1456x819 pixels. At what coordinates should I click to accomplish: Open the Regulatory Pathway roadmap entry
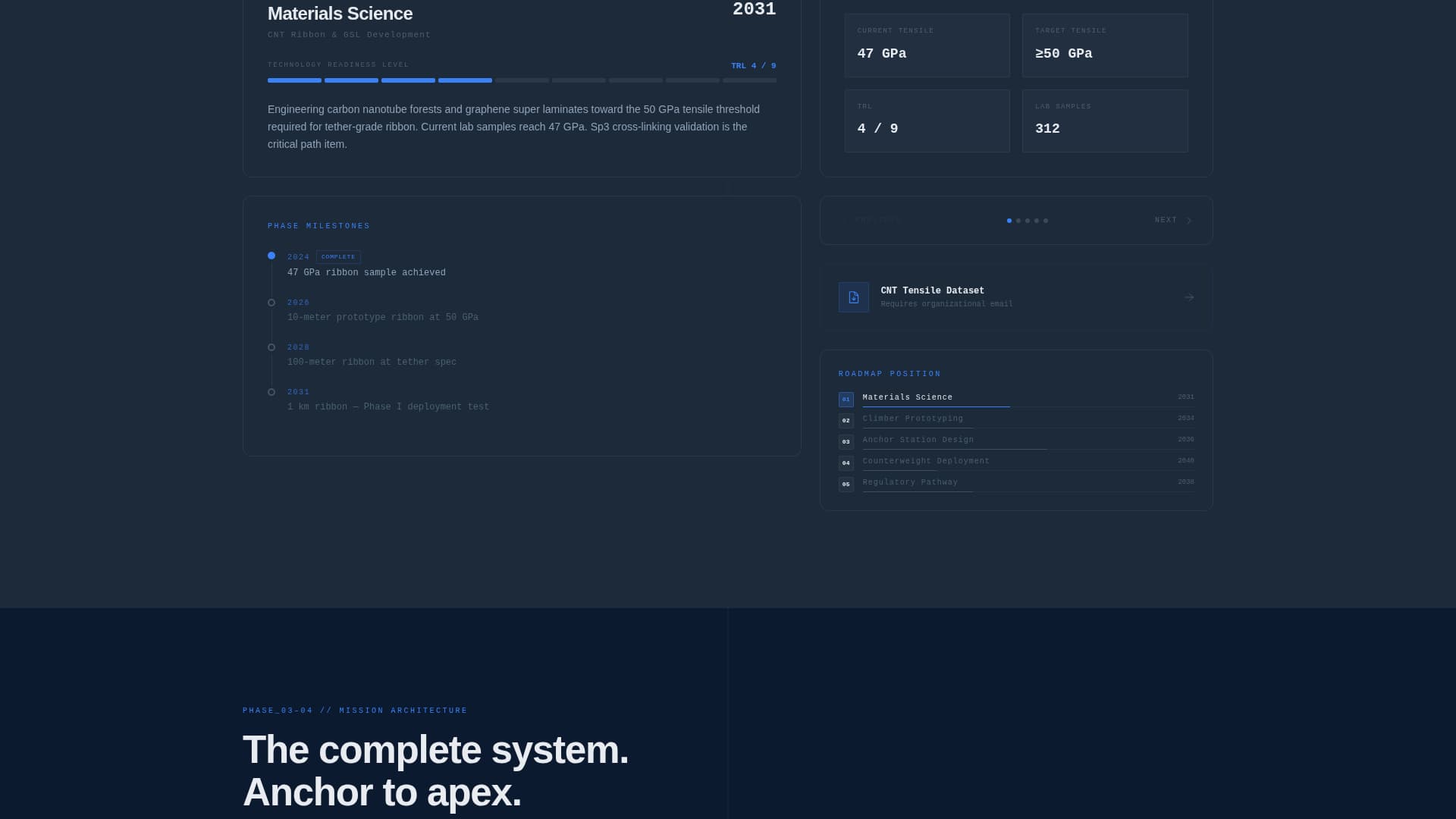click(x=909, y=482)
